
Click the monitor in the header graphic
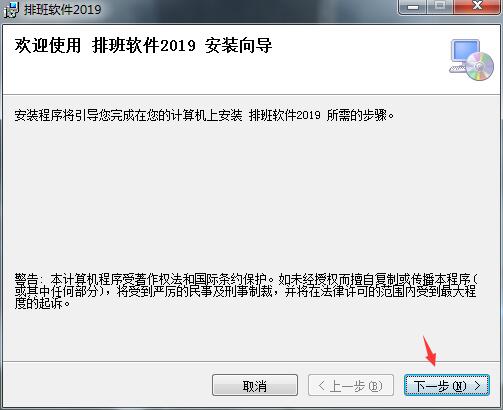tap(464, 53)
